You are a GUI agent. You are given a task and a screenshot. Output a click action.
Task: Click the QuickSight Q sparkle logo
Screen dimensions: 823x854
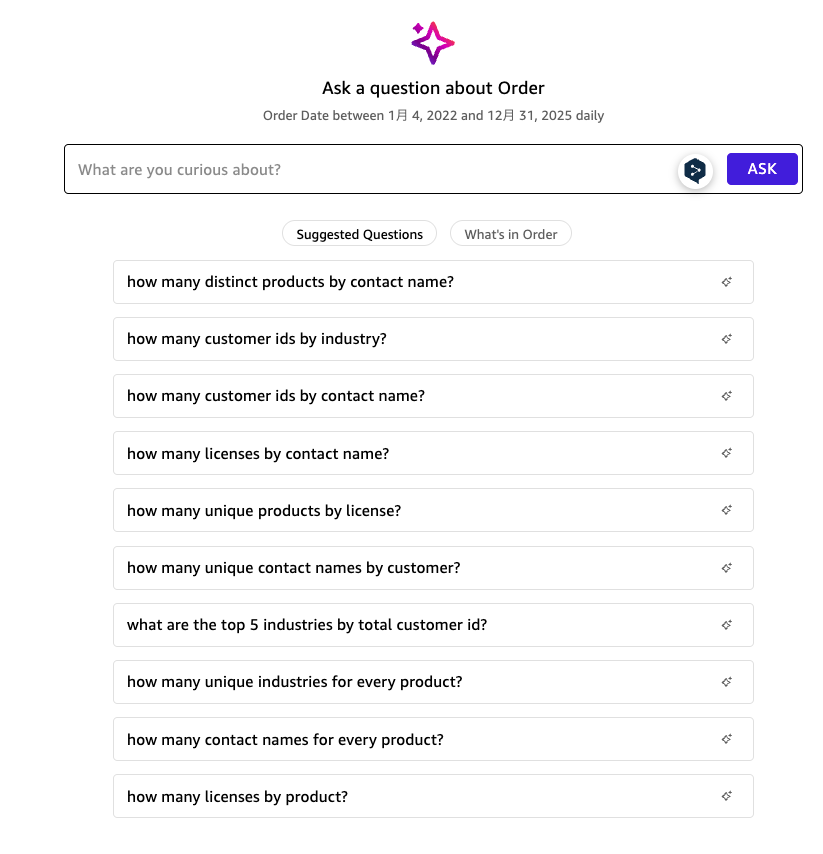(432, 43)
